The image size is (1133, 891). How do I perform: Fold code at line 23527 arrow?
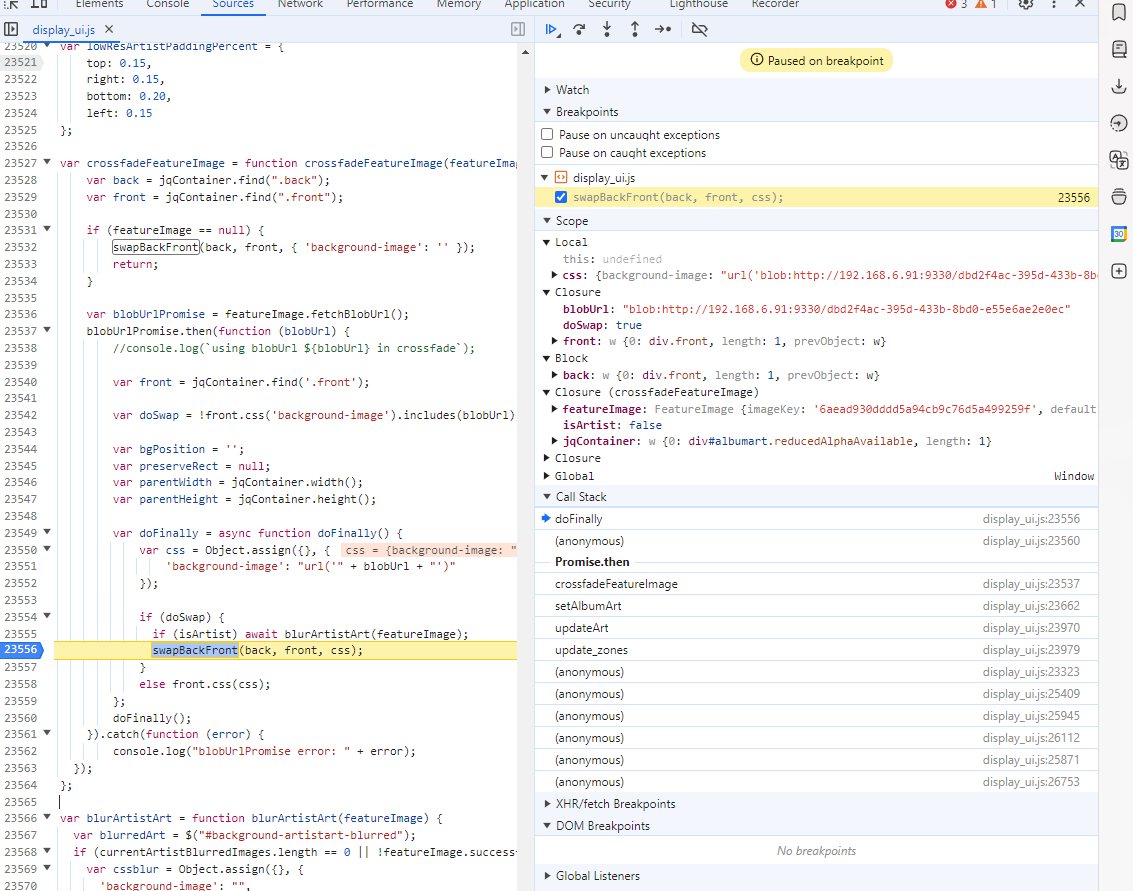47,162
